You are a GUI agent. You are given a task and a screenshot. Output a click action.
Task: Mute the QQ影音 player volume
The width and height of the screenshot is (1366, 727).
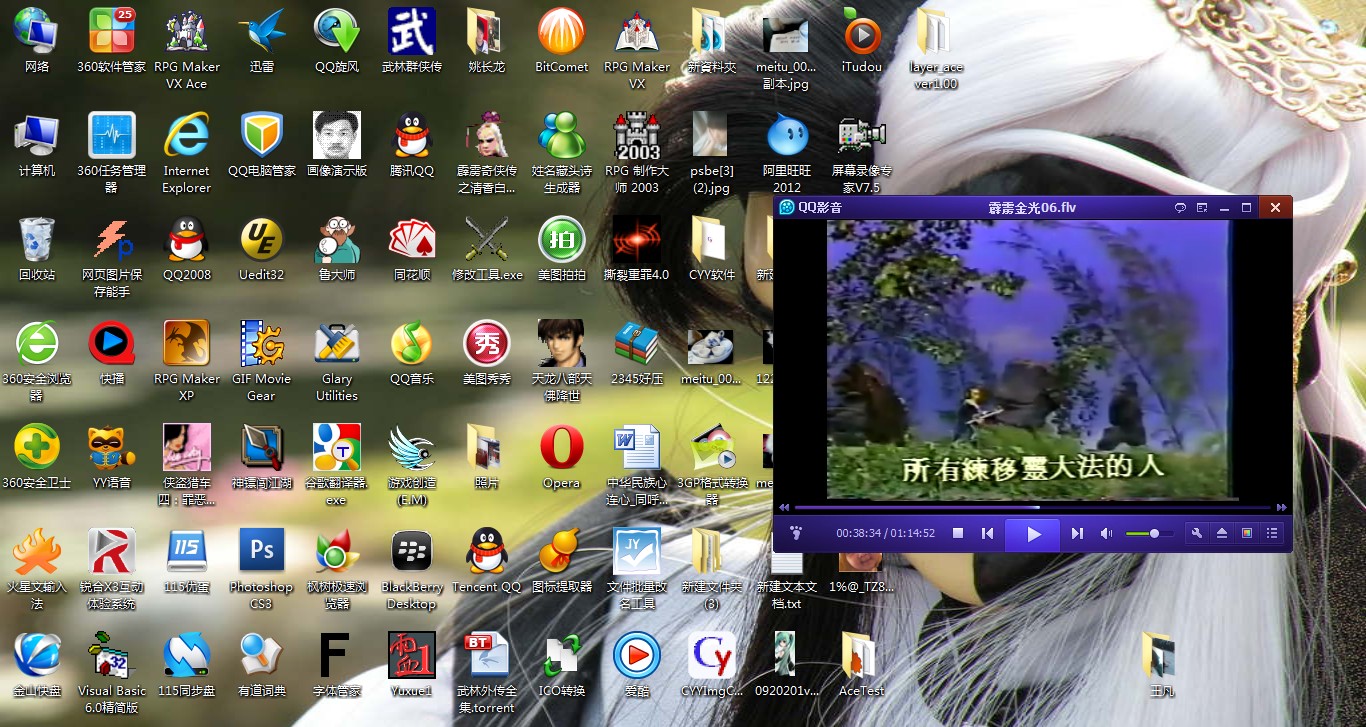click(1106, 534)
